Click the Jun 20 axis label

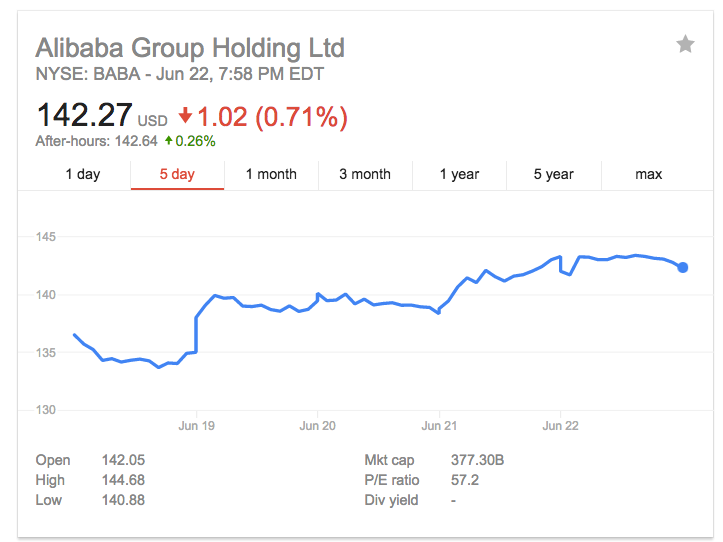point(317,425)
